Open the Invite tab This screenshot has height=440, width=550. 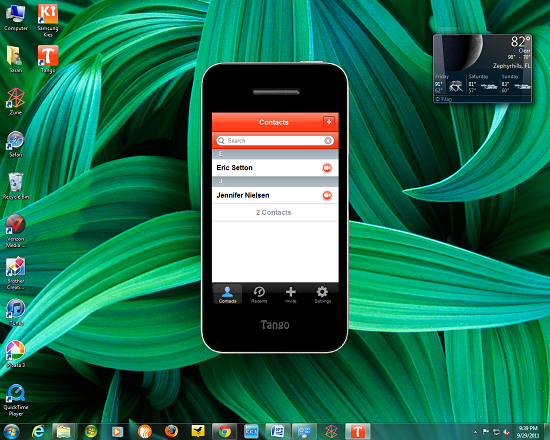(x=291, y=294)
